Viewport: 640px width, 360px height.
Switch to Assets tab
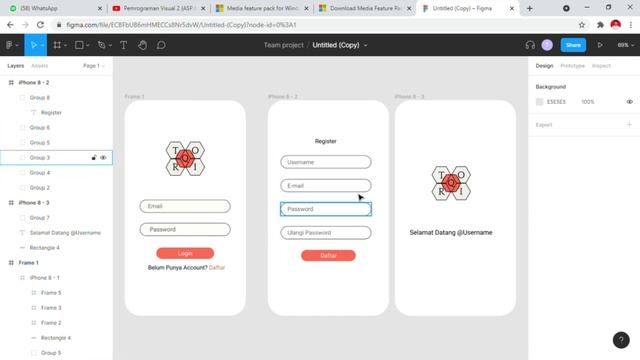pyautogui.click(x=40, y=66)
